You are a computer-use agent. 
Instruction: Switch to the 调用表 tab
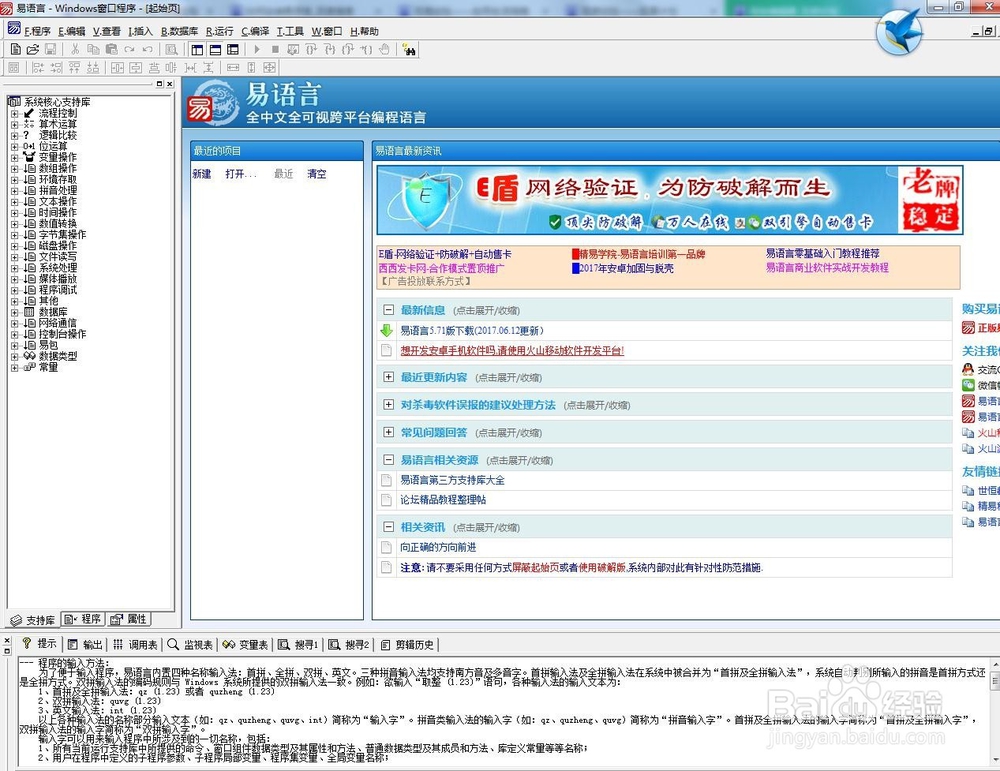(135, 645)
